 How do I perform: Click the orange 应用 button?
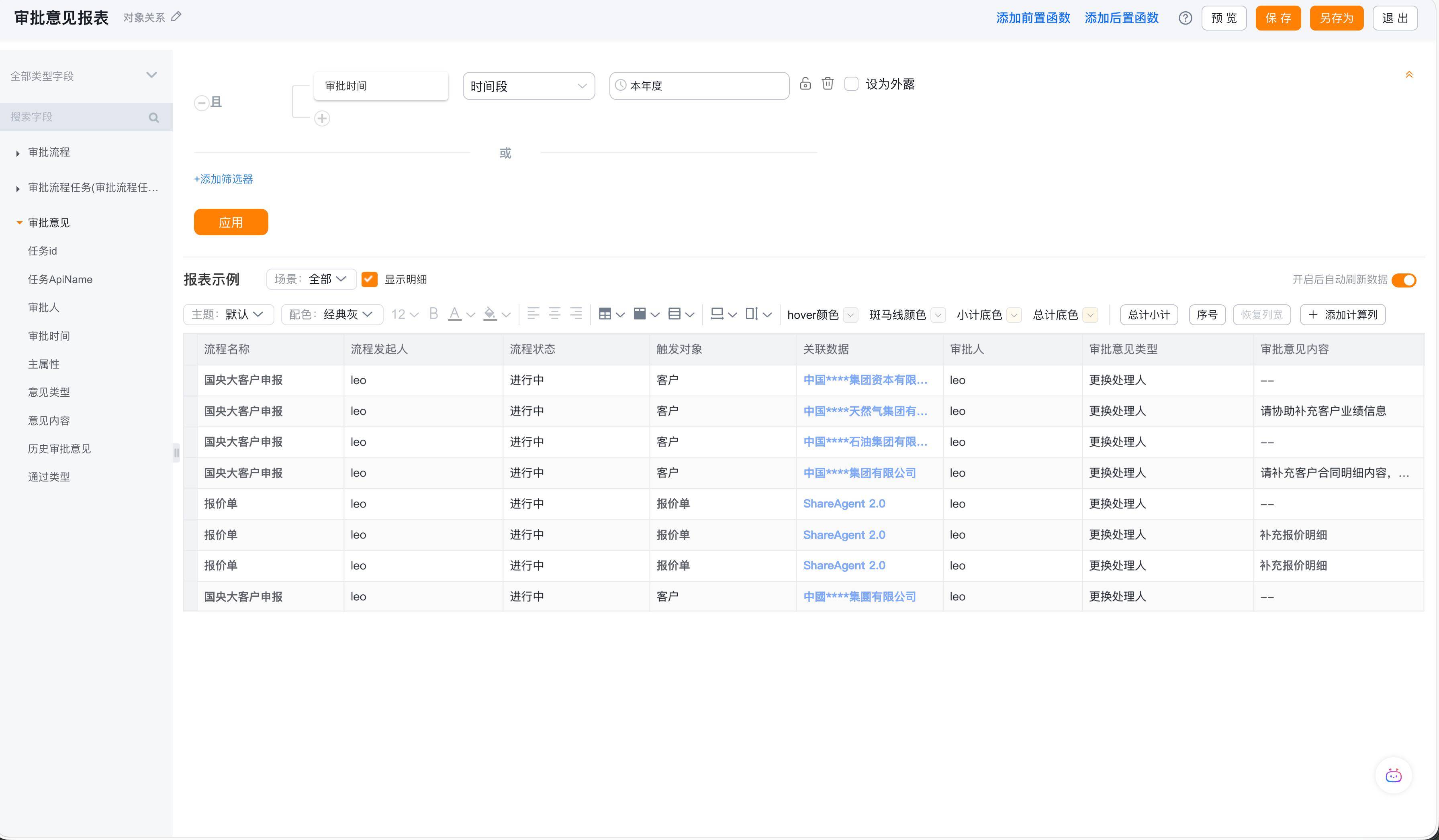click(x=231, y=222)
